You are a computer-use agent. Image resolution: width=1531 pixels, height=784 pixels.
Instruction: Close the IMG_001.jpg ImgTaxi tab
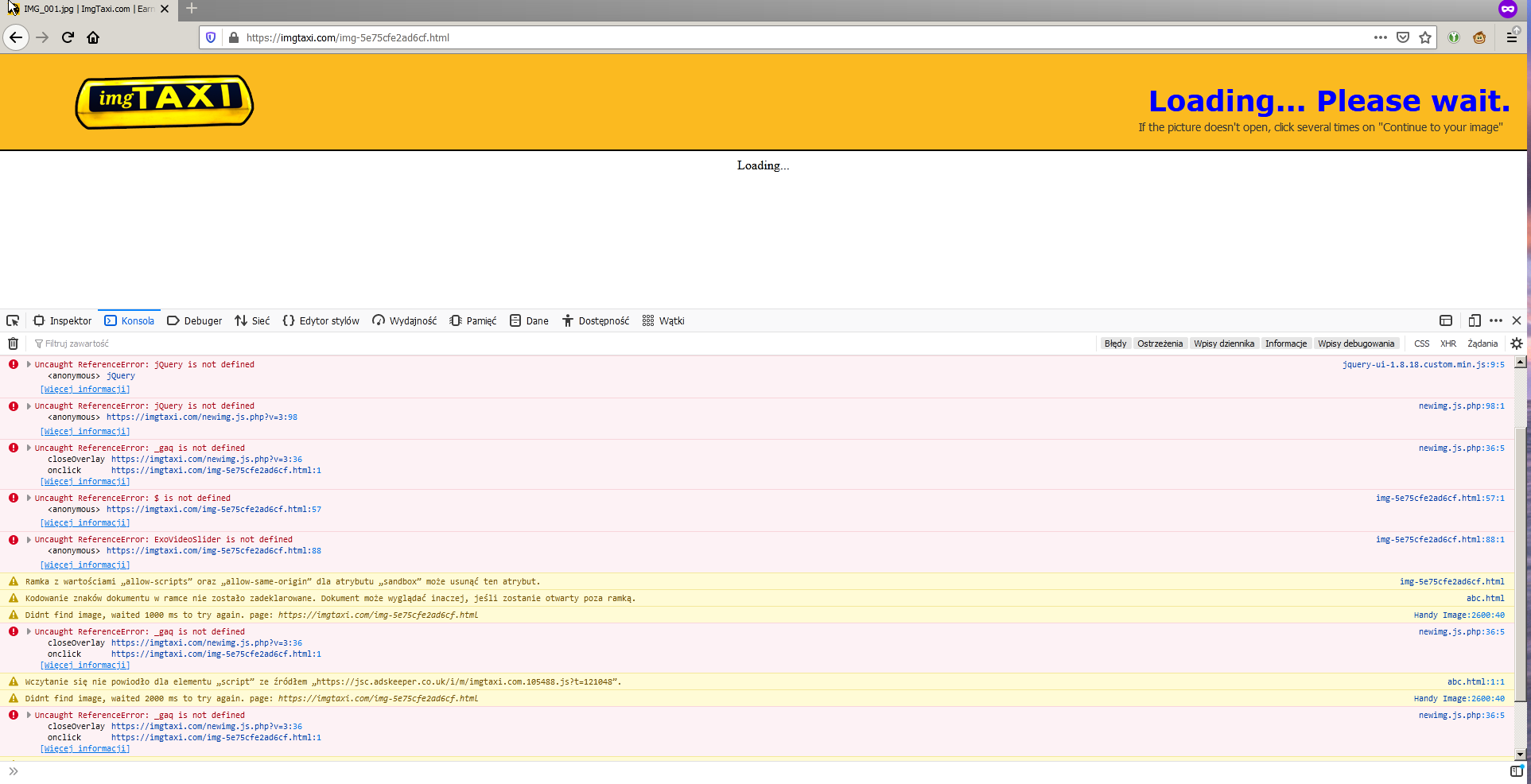coord(165,9)
